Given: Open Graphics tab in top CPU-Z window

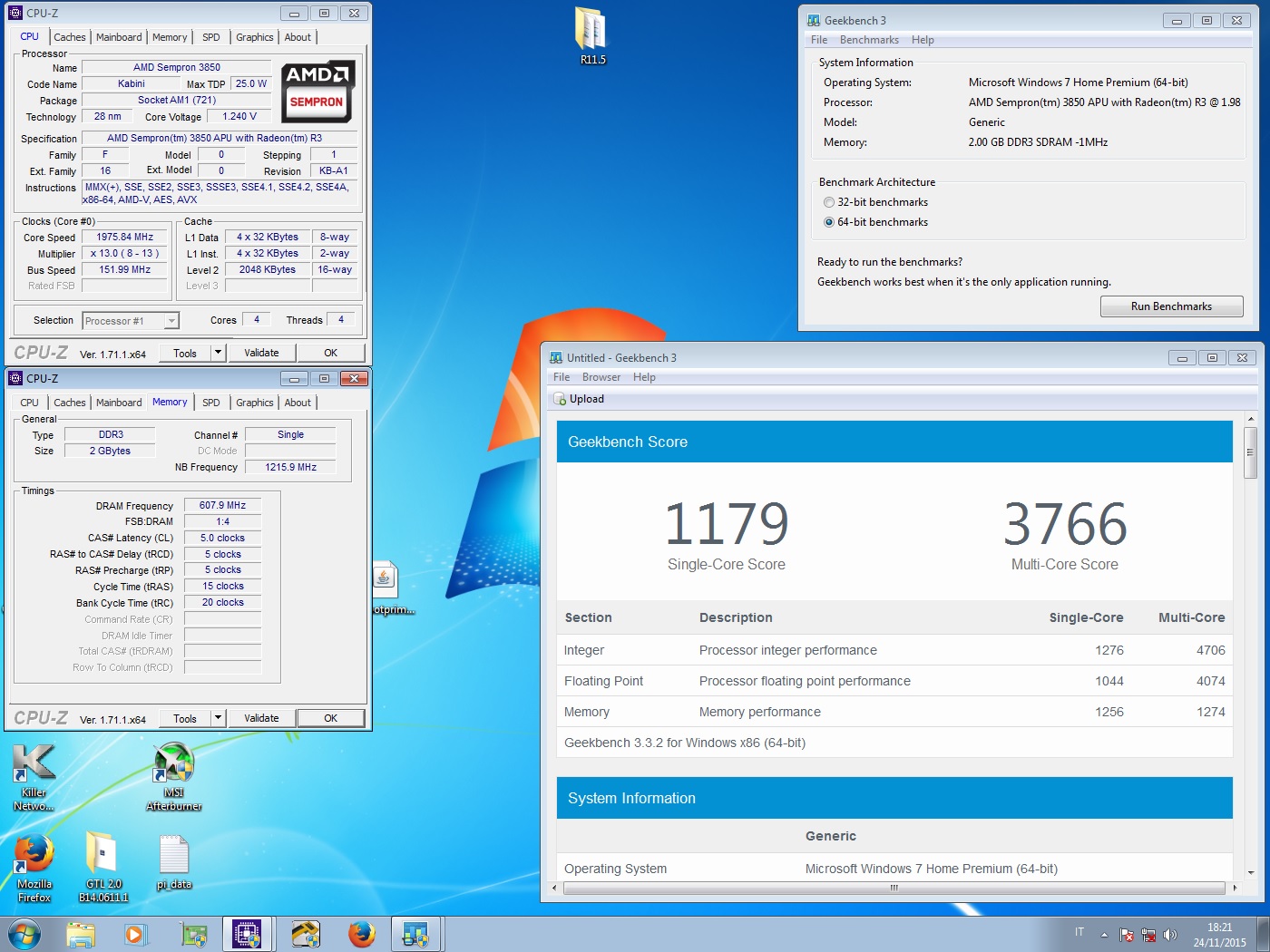Looking at the screenshot, I should point(255,37).
